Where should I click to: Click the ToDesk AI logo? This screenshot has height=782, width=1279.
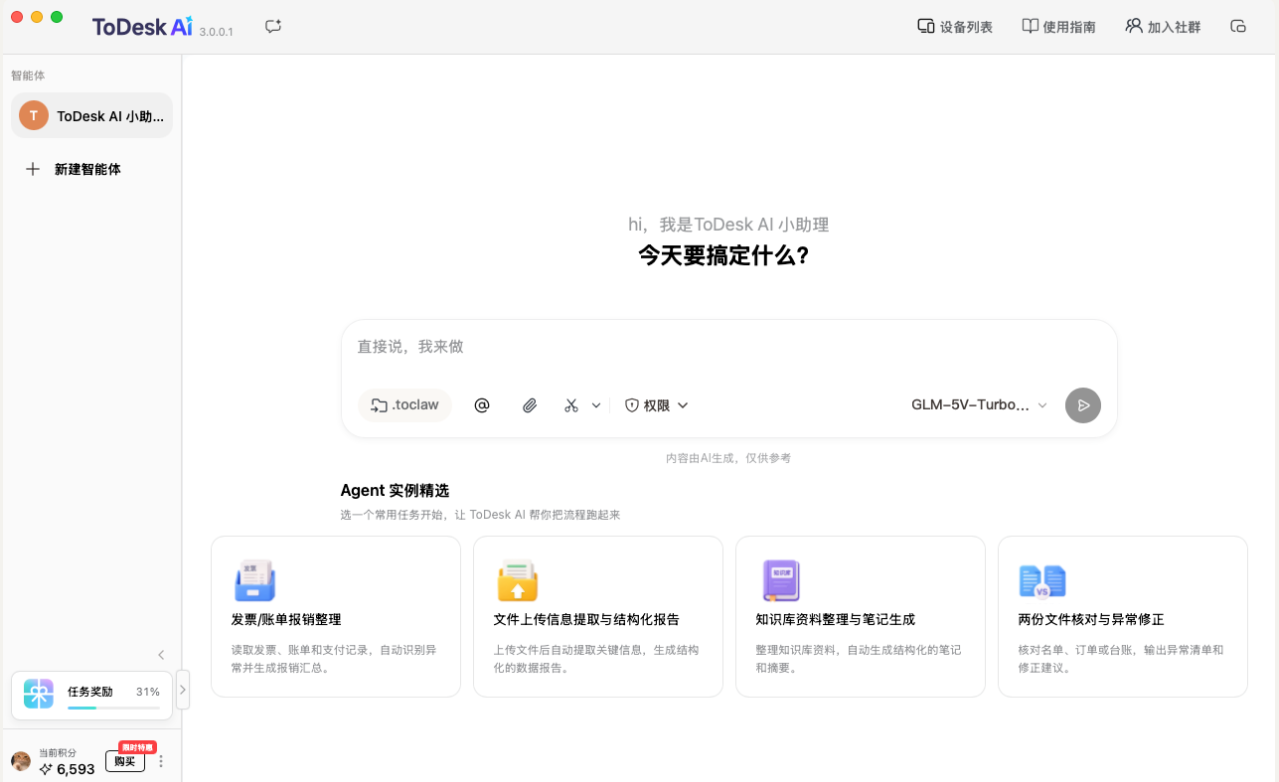142,27
